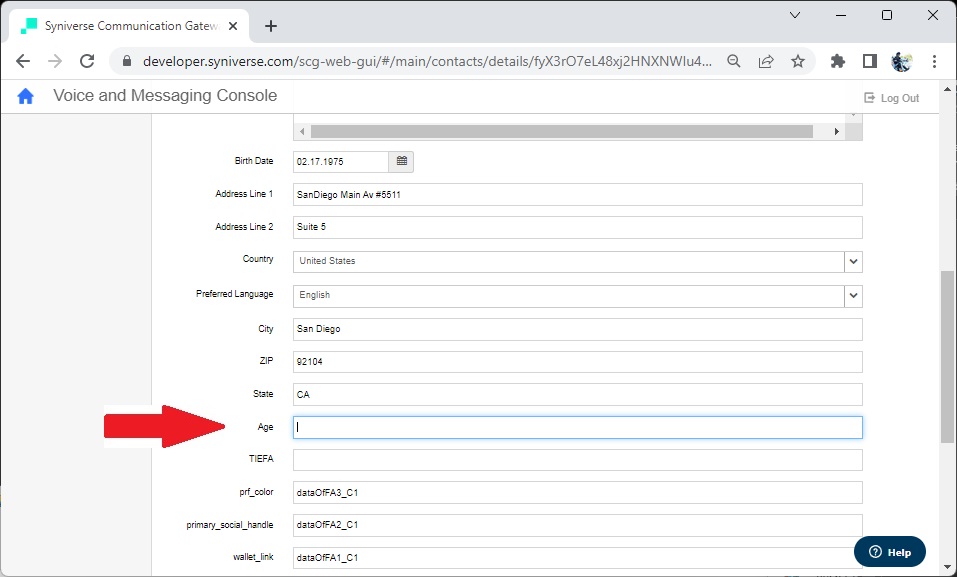This screenshot has width=957, height=577.
Task: Click the horizontal scrollbar left arrow
Action: pos(302,131)
